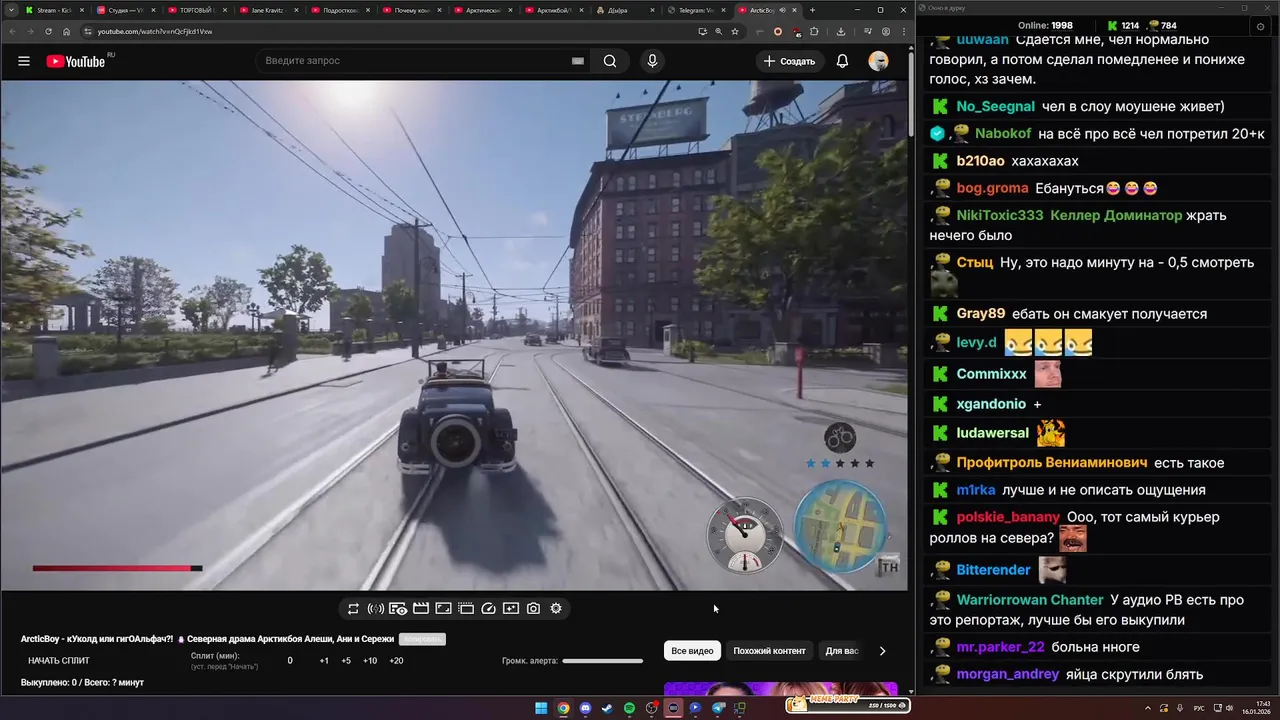Switch to the Jane Kravitz browser tab

click(267, 10)
